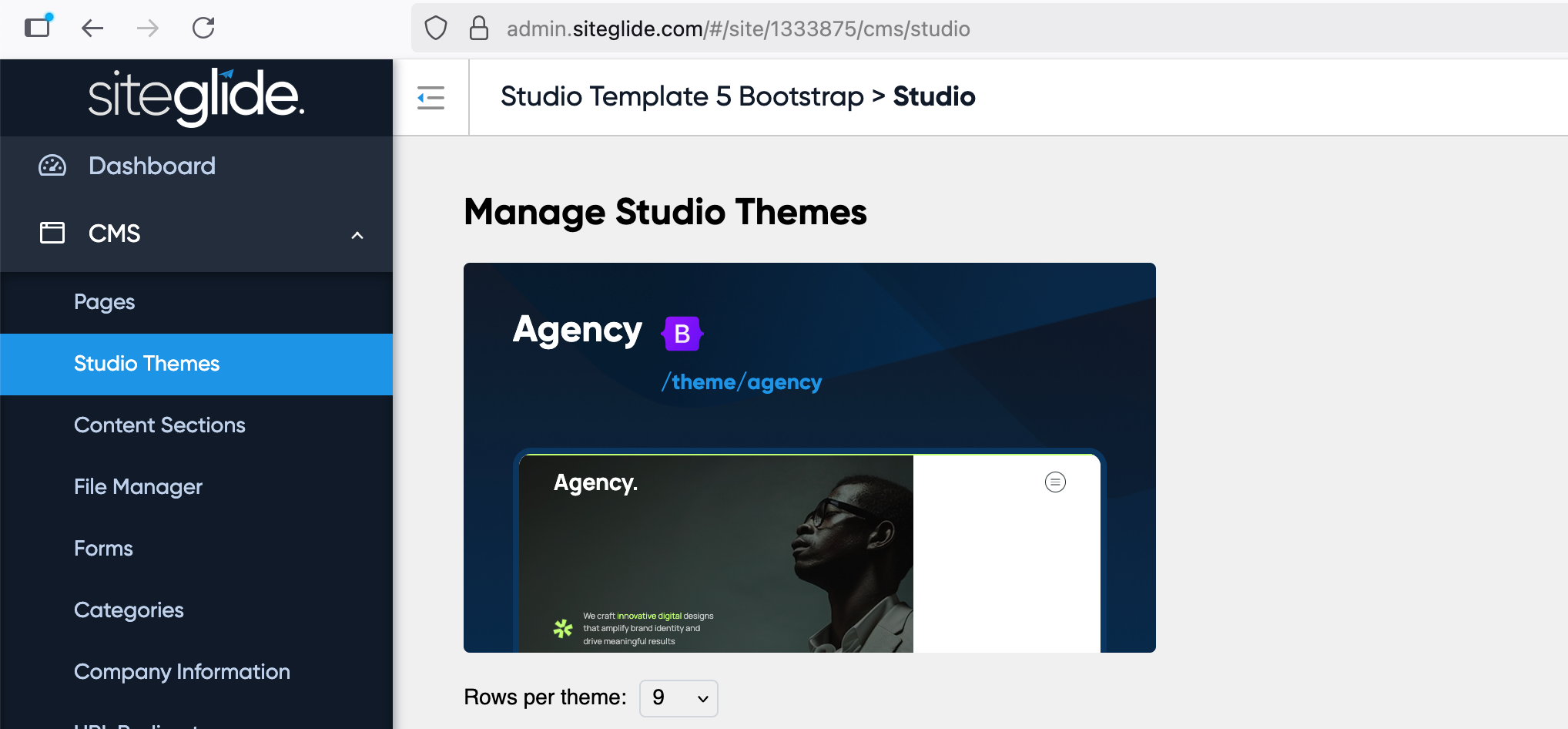
Task: Open the Agency theme preview thumbnail
Action: 809,553
